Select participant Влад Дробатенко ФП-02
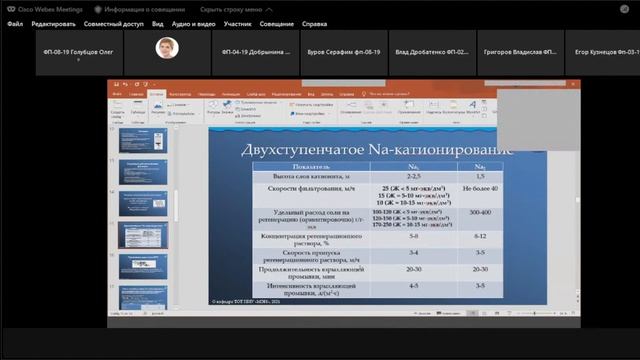 432,53
